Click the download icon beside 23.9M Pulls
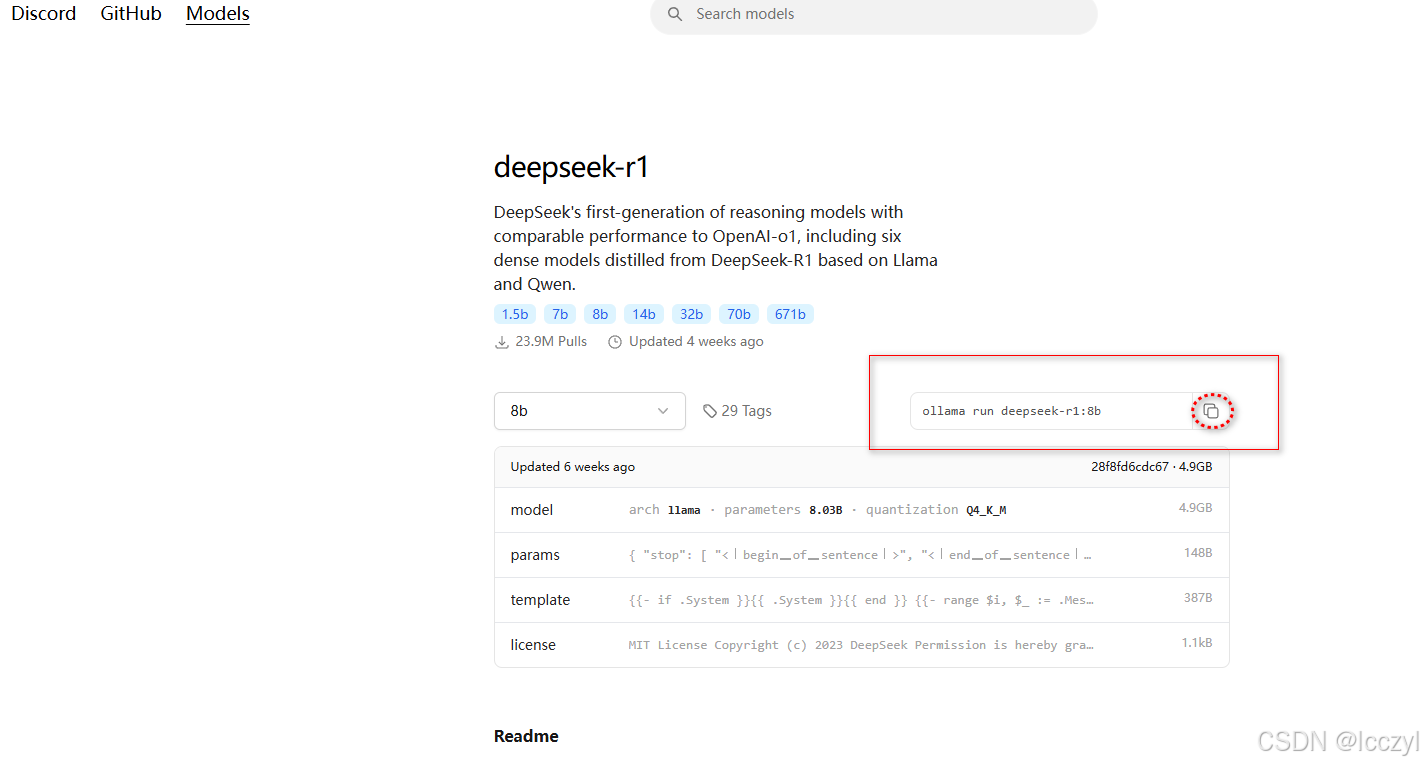 (501, 341)
